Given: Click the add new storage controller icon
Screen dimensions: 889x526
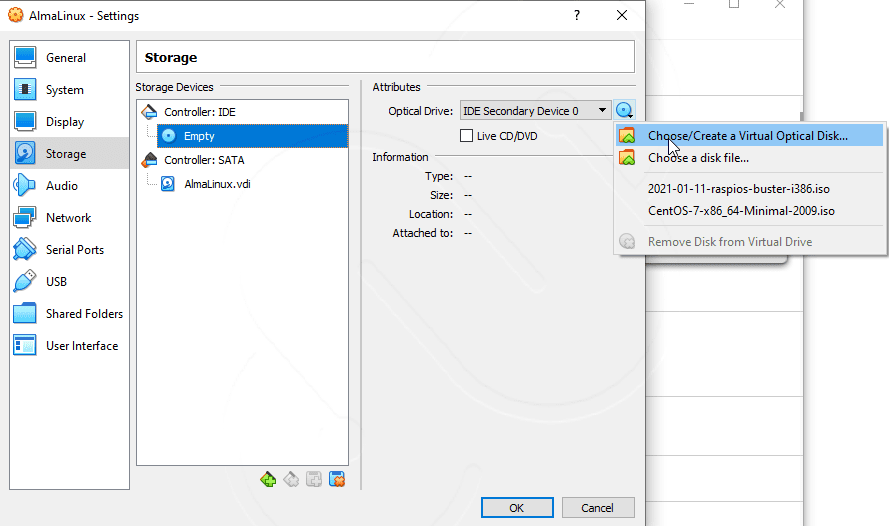Looking at the screenshot, I should (268, 480).
